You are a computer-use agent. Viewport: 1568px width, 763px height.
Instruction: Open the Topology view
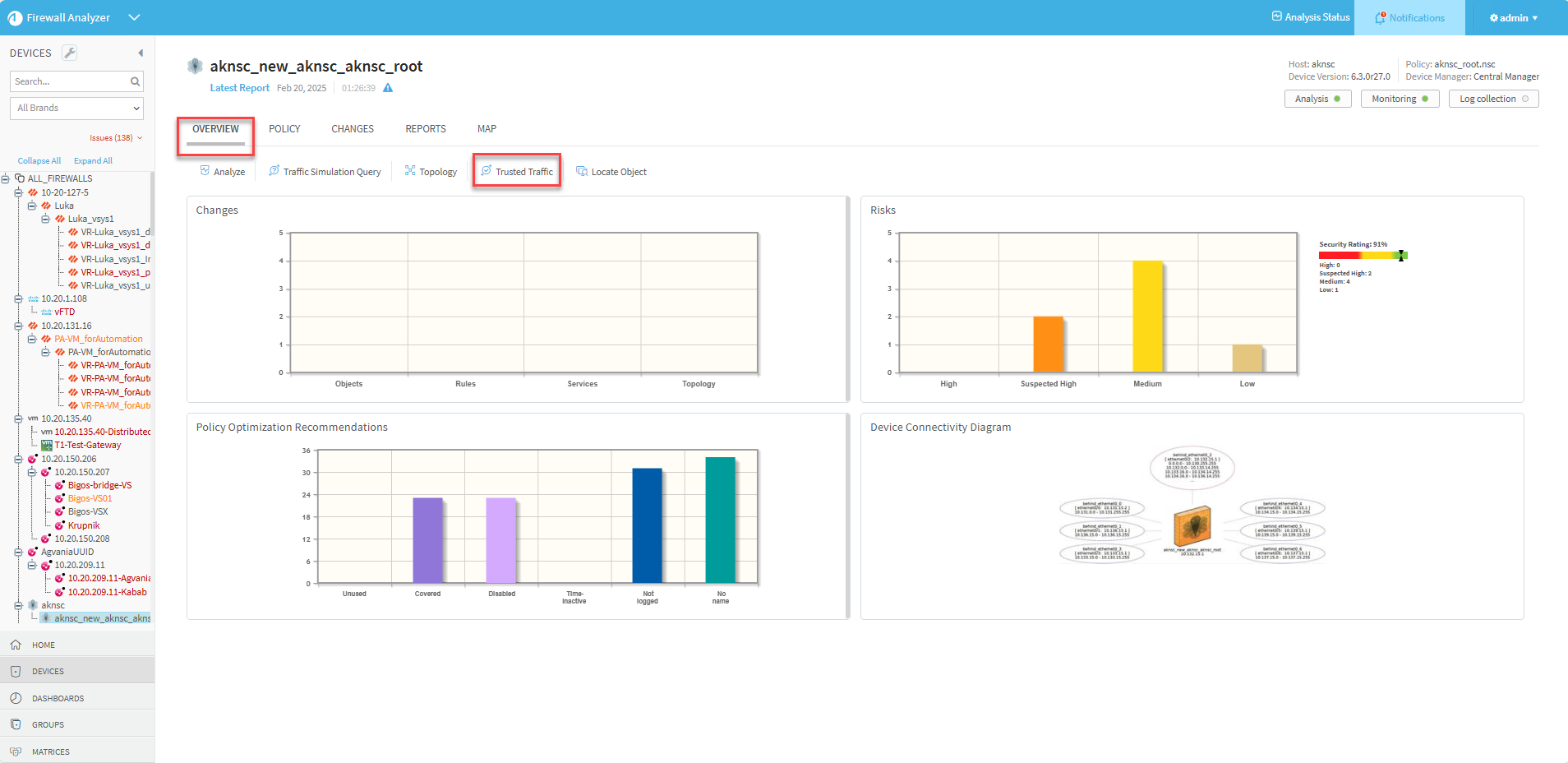pyautogui.click(x=431, y=172)
